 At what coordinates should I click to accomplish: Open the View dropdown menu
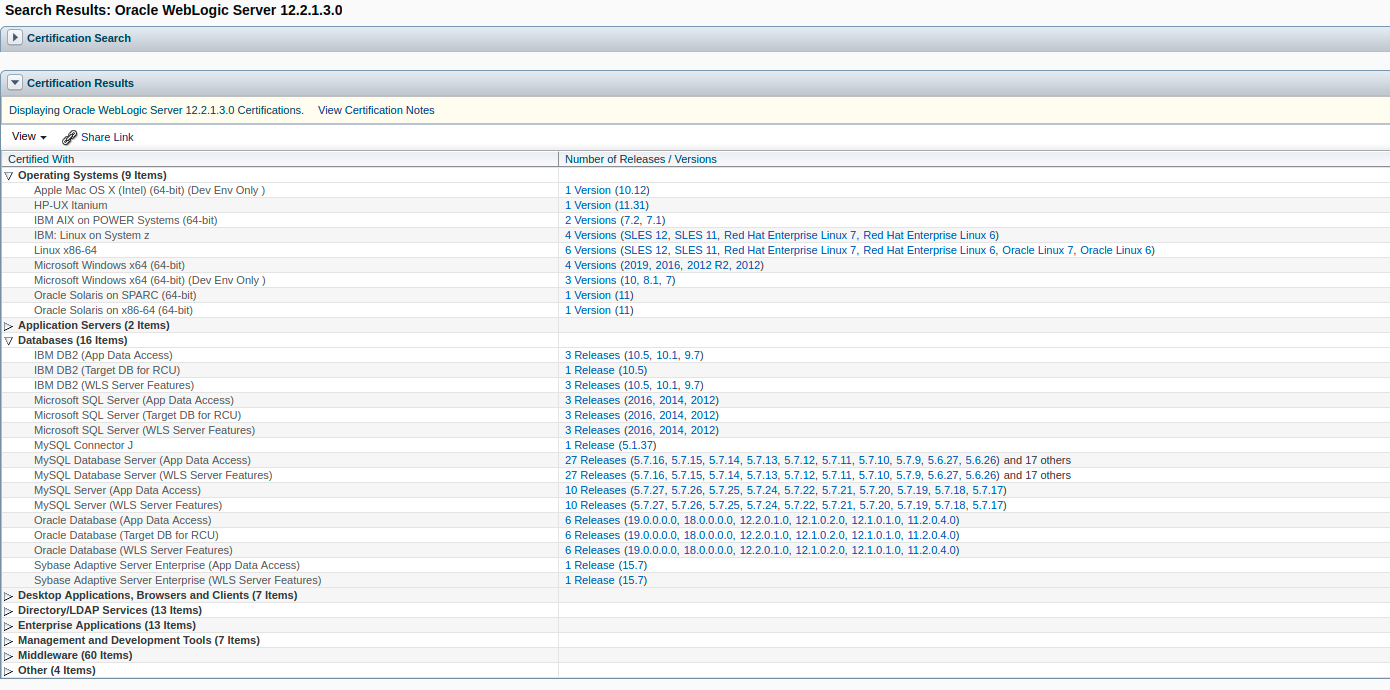pos(29,137)
